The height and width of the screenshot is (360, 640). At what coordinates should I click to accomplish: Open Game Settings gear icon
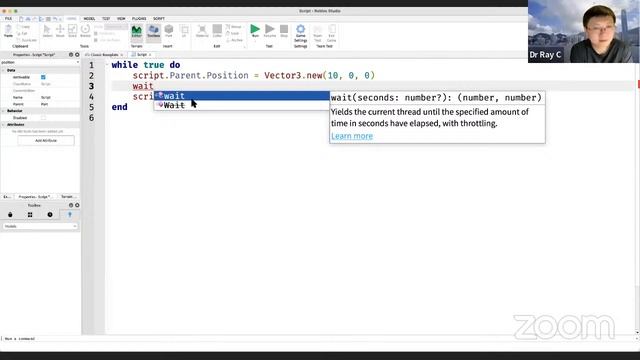point(300,33)
